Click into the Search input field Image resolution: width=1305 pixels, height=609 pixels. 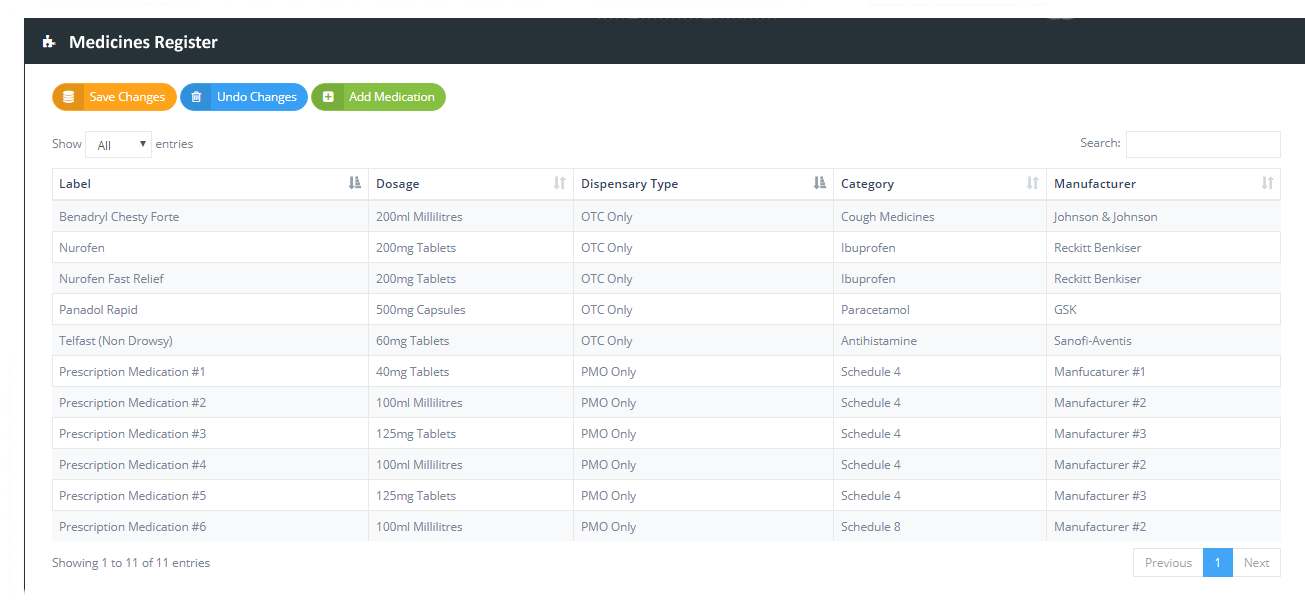[x=1202, y=144]
